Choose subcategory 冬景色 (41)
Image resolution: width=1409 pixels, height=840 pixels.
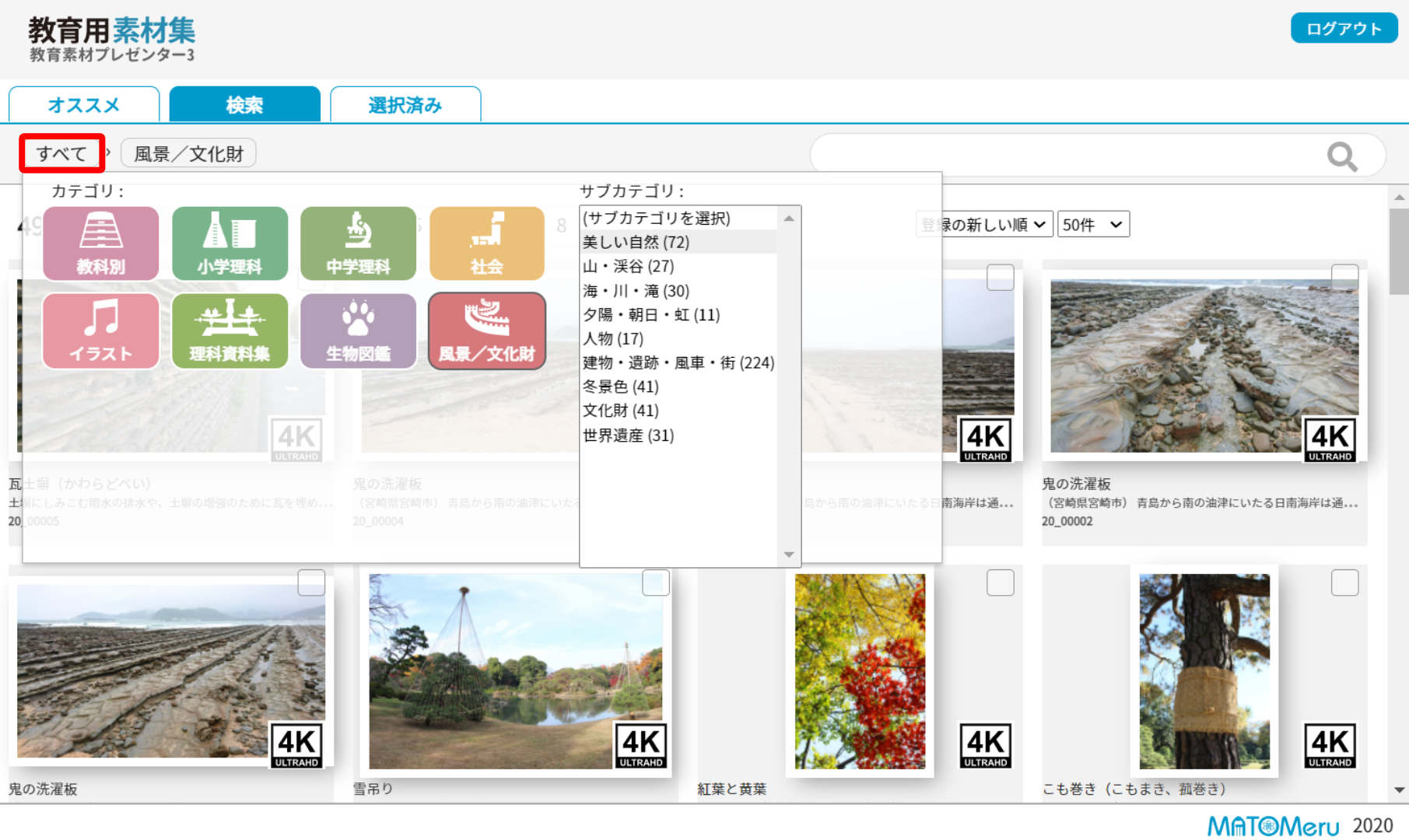678,387
